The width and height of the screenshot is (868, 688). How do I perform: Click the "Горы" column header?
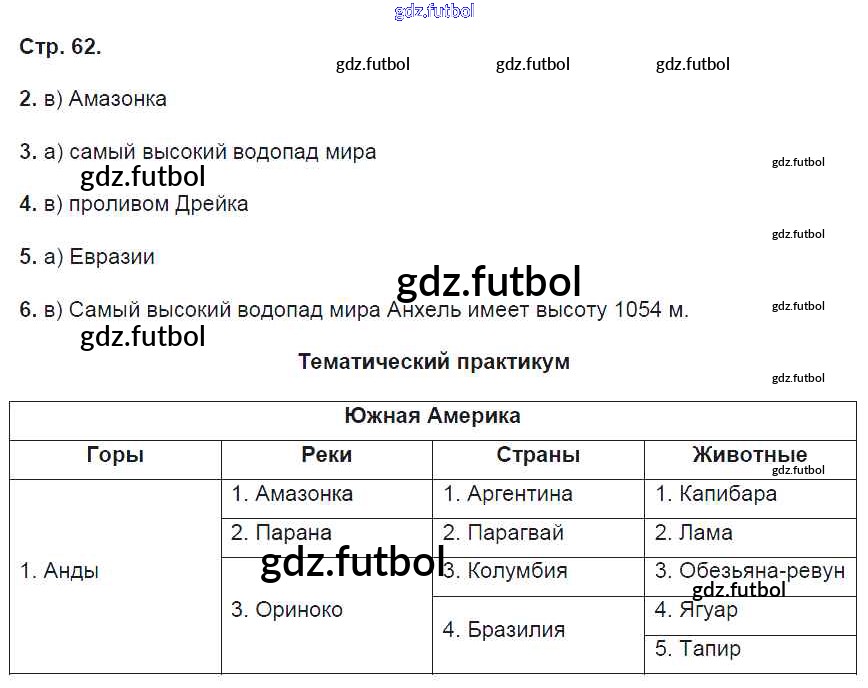[115, 455]
